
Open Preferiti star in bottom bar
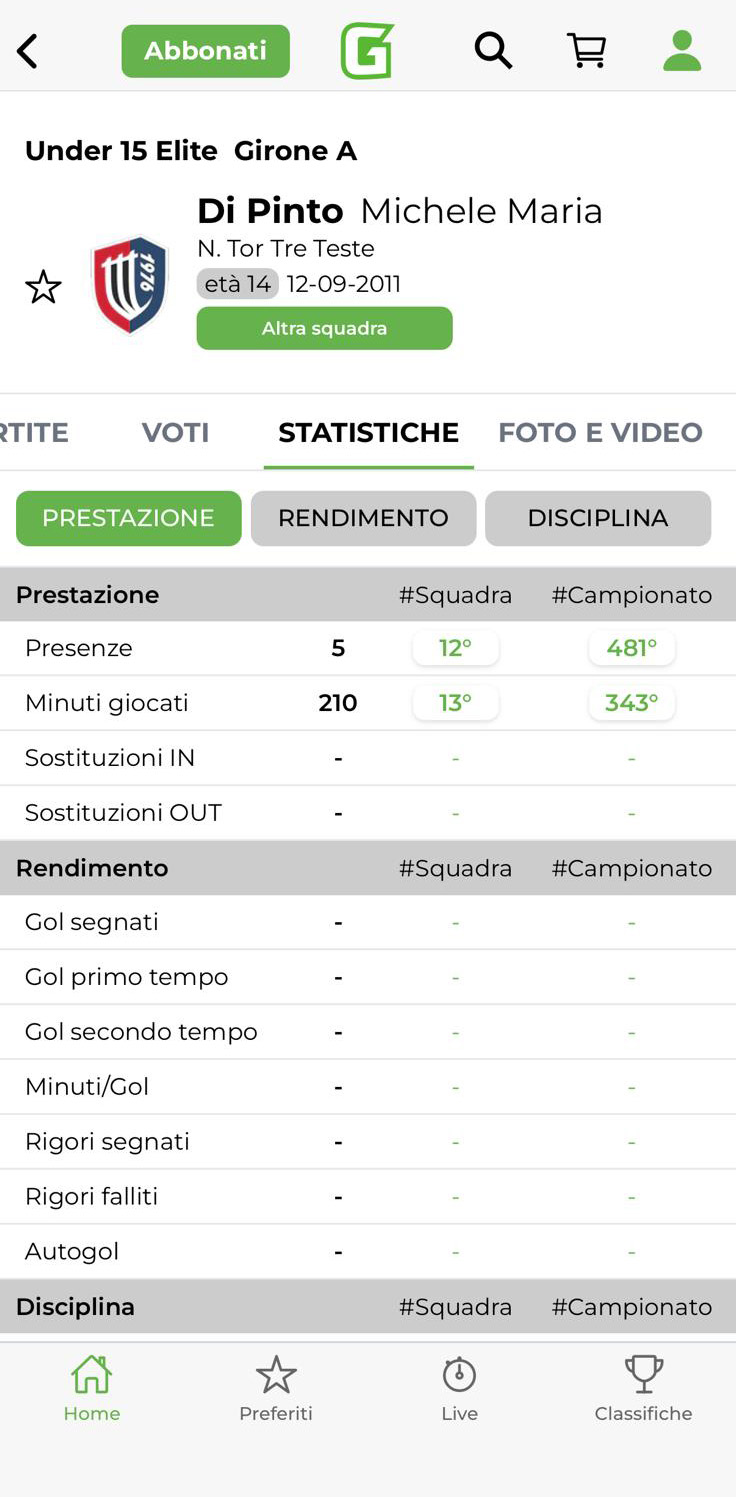tap(276, 1388)
